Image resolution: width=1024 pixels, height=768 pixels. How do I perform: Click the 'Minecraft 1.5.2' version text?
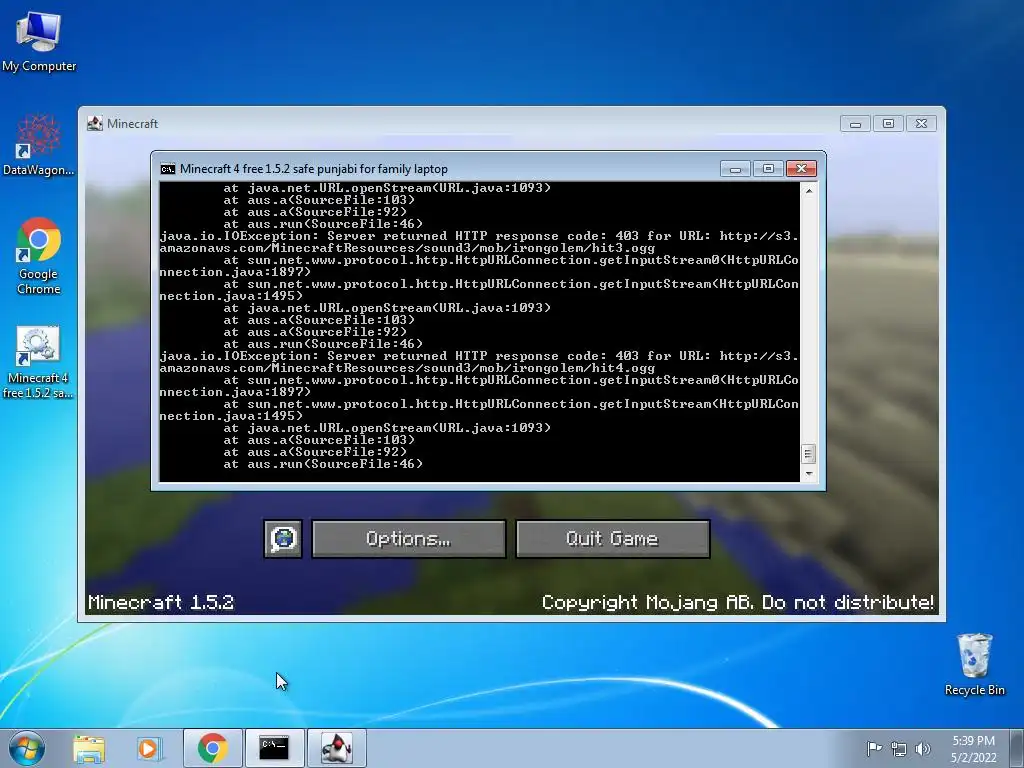coord(161,602)
